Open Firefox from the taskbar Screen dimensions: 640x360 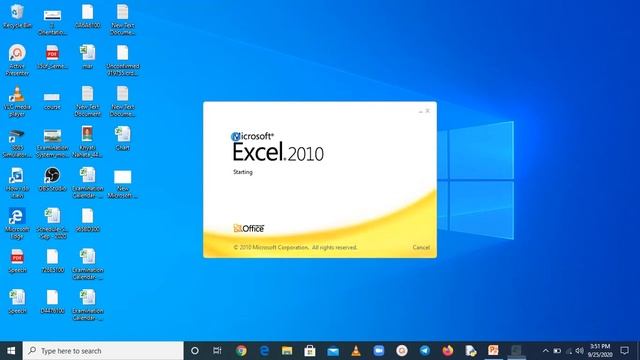[448, 351]
